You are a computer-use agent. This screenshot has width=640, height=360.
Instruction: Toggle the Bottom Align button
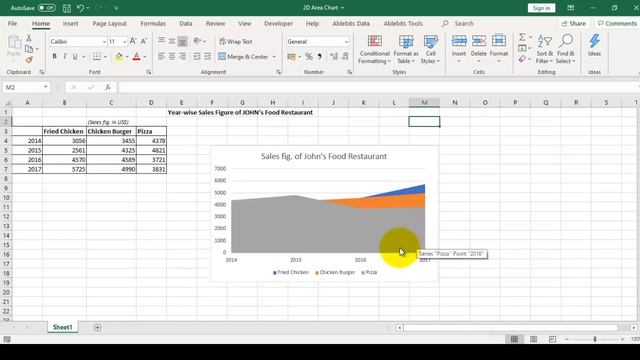182,41
